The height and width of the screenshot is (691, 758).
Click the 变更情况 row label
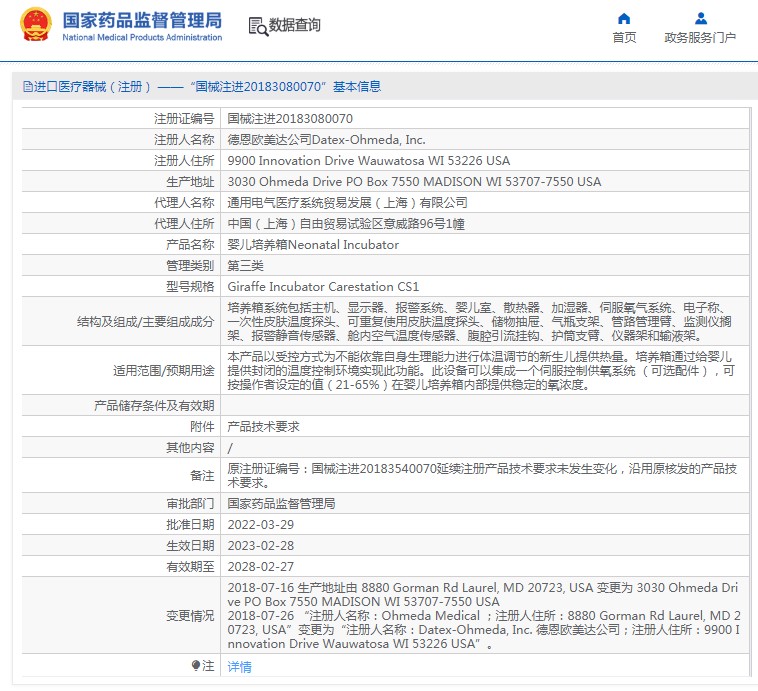tap(190, 616)
